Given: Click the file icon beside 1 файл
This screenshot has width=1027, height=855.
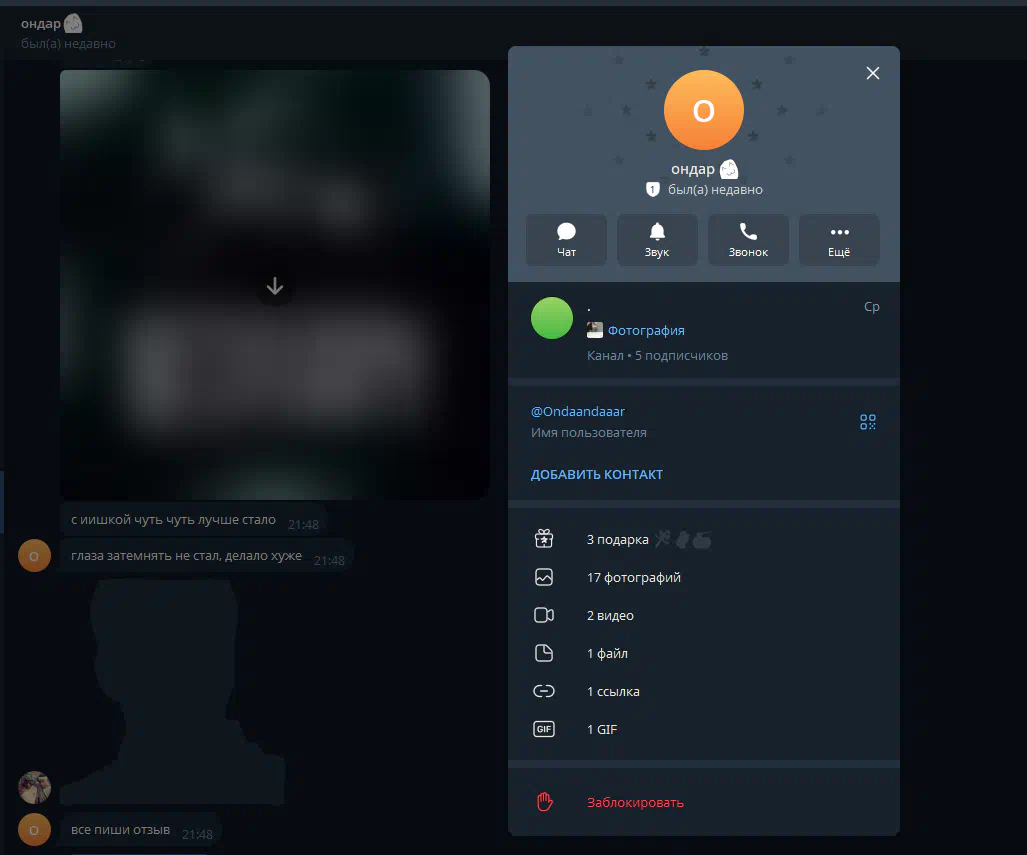Looking at the screenshot, I should [x=544, y=654].
